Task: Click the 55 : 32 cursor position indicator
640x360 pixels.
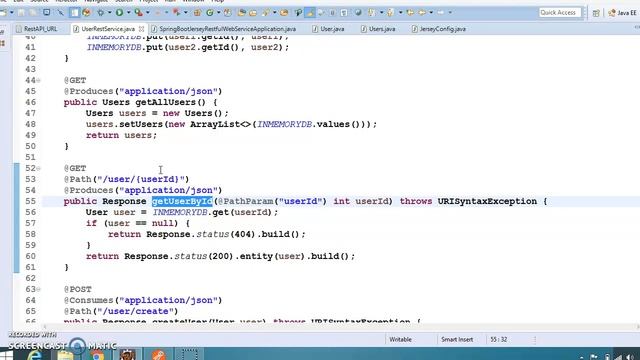Action: 498,340
